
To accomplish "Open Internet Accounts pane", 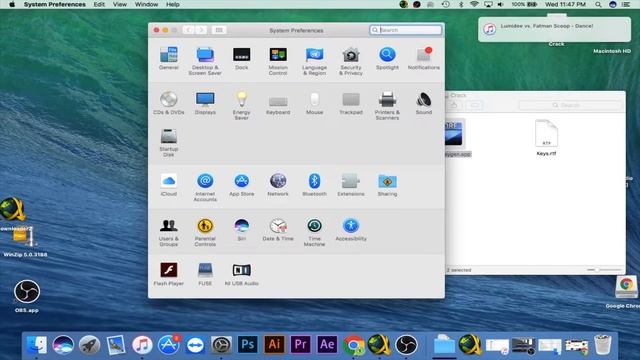I will [205, 187].
